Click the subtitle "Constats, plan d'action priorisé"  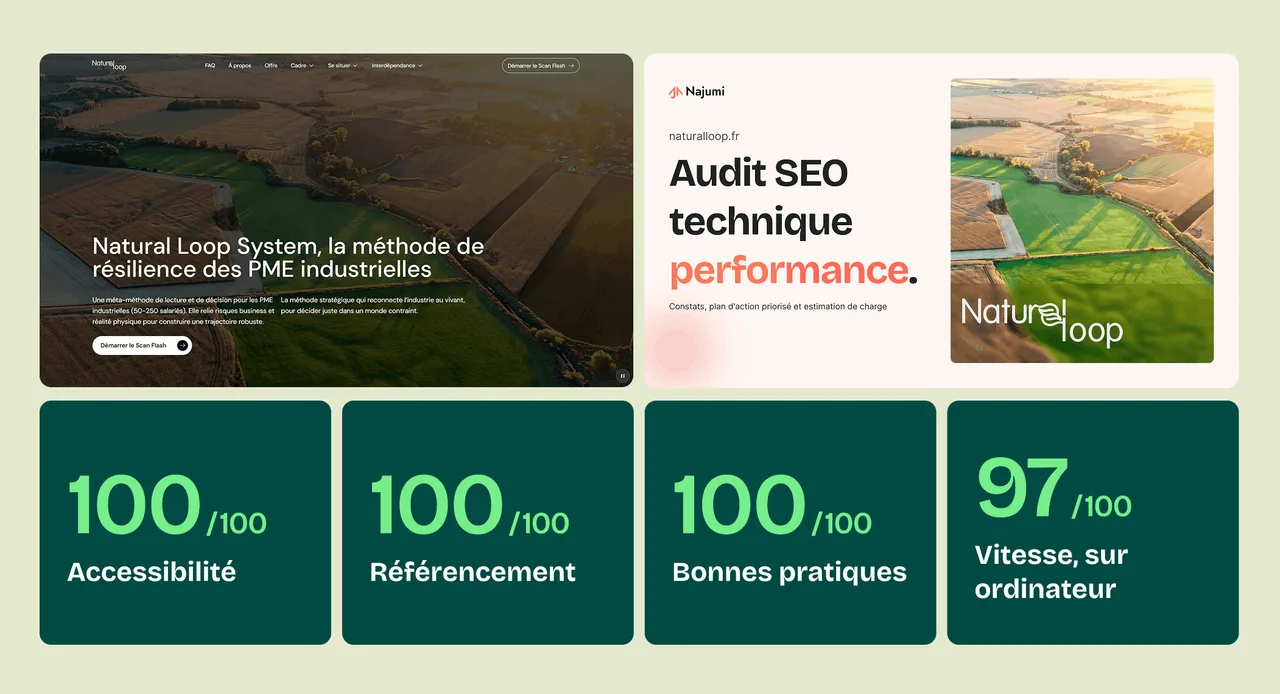coord(778,306)
